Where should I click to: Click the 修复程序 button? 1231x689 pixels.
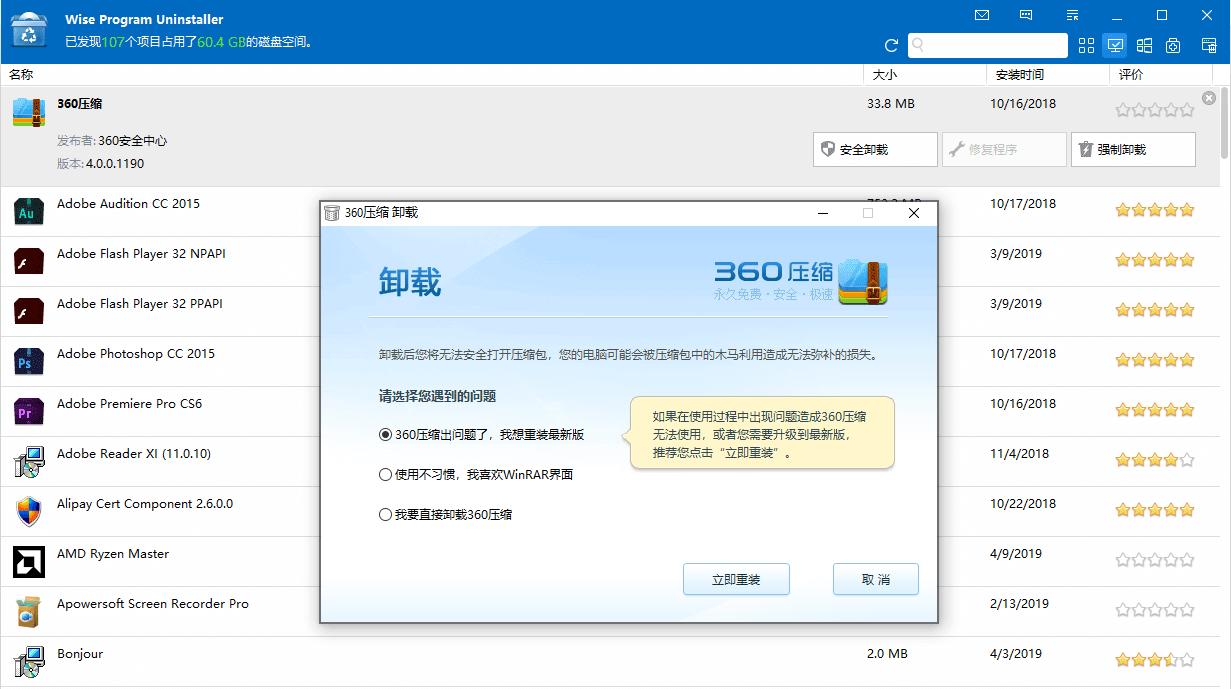click(x=1005, y=149)
